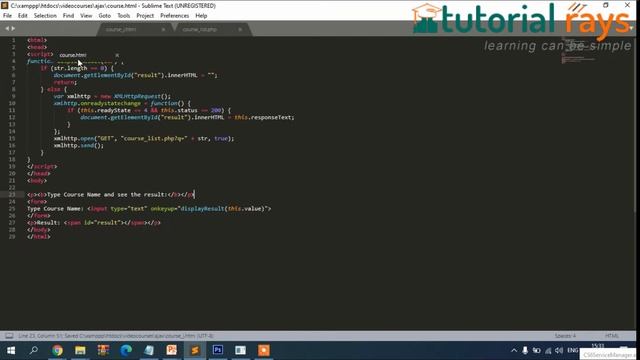
Task: Toggle the side bar panel switcher icon
Action: (x=9, y=336)
